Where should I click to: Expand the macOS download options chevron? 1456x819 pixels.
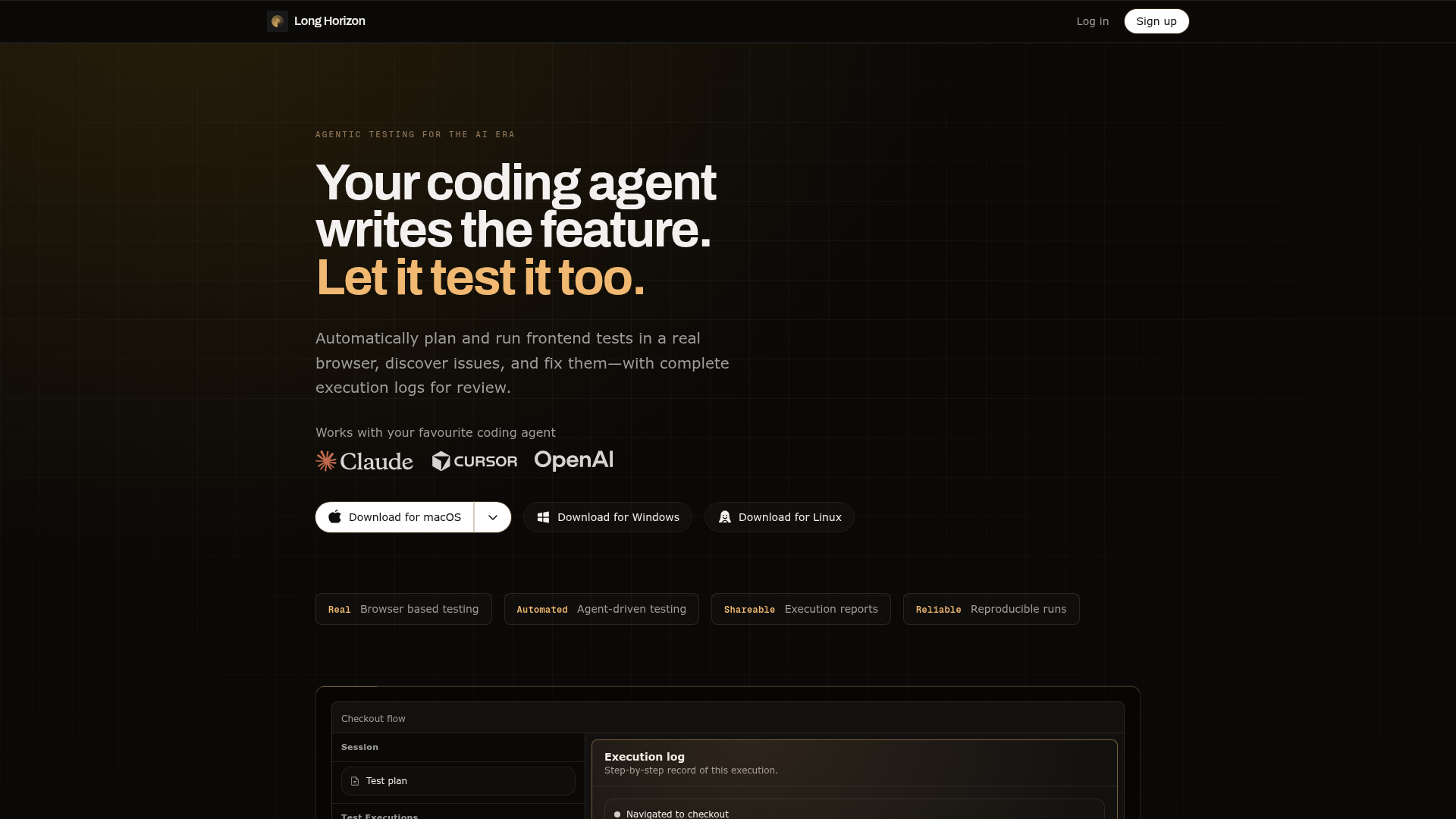(x=493, y=517)
